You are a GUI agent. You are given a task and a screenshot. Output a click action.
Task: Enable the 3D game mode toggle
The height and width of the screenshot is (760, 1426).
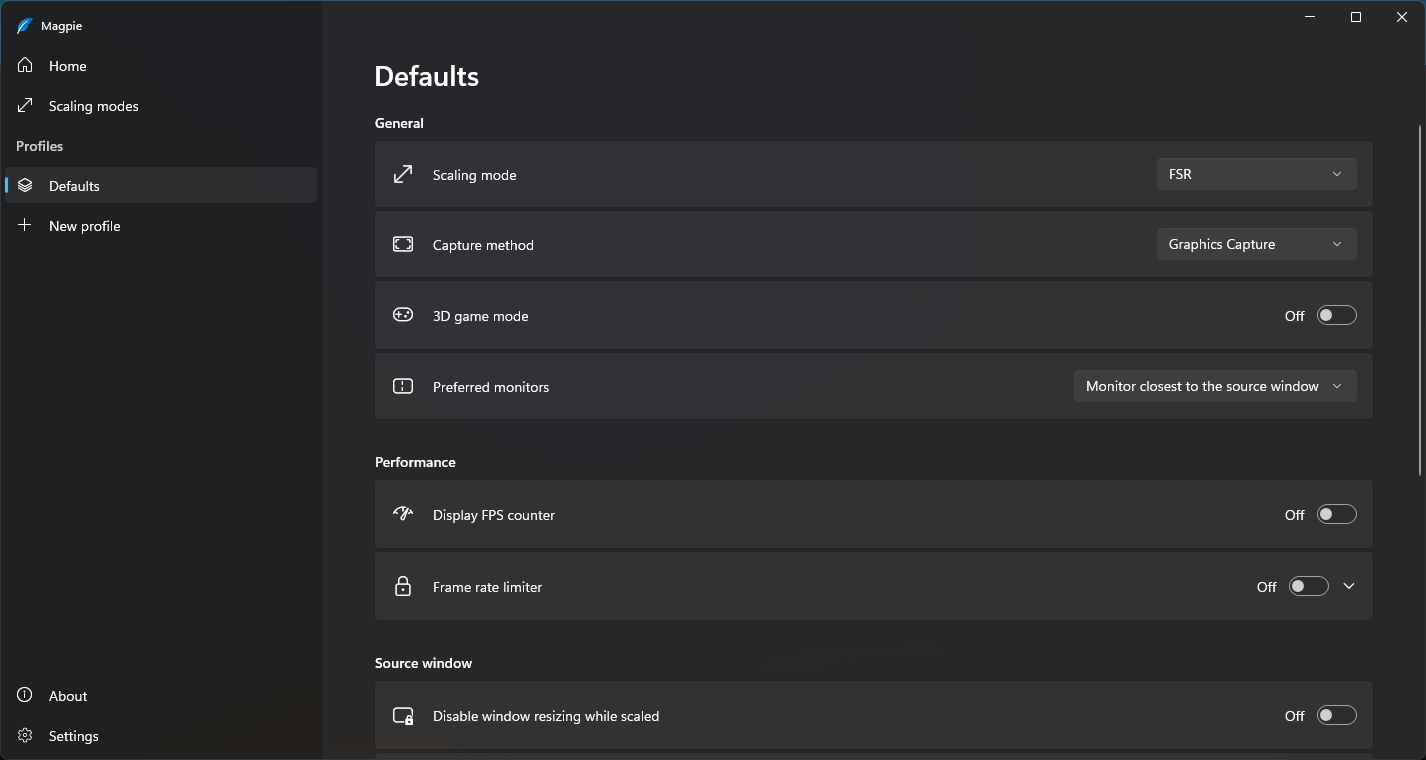(x=1336, y=315)
